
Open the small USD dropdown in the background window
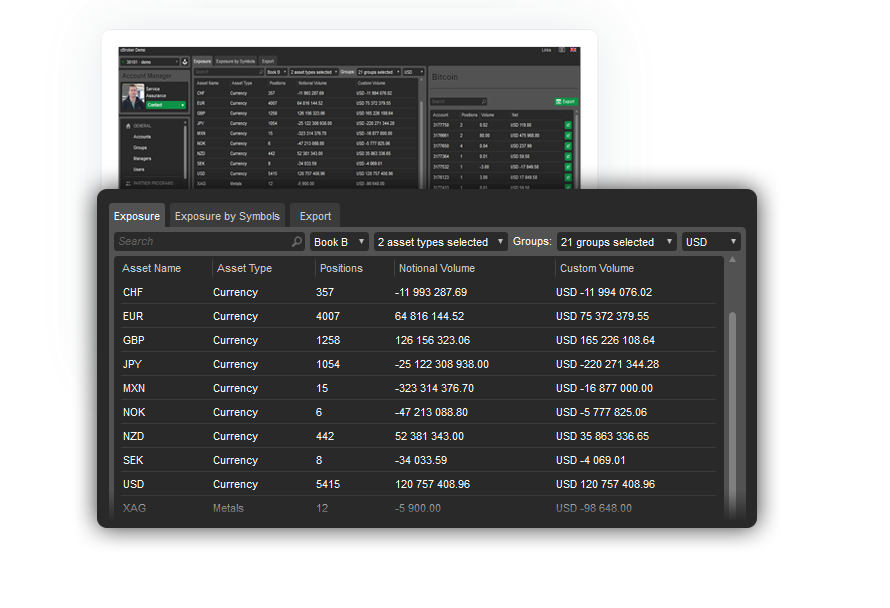pos(413,72)
